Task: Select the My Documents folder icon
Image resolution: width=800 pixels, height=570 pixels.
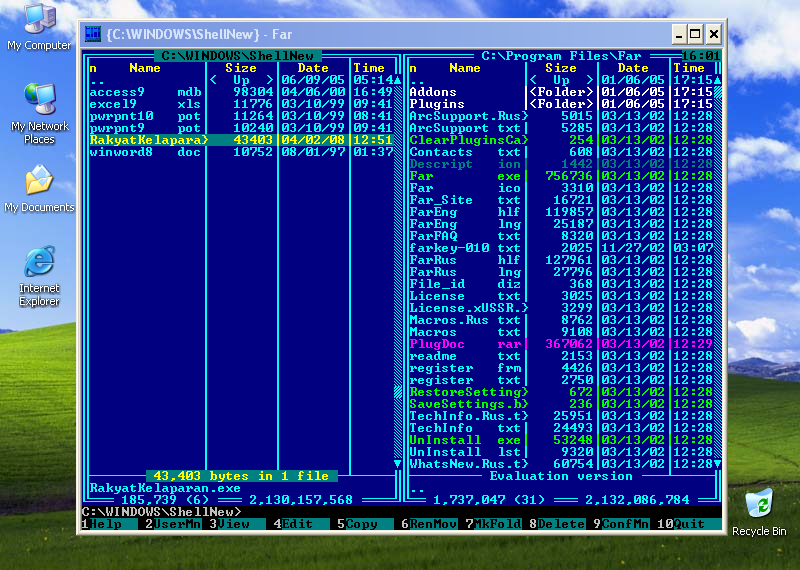Action: [x=39, y=189]
